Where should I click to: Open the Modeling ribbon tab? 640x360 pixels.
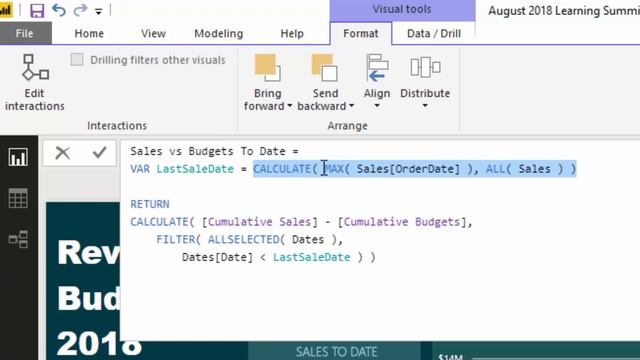click(219, 33)
